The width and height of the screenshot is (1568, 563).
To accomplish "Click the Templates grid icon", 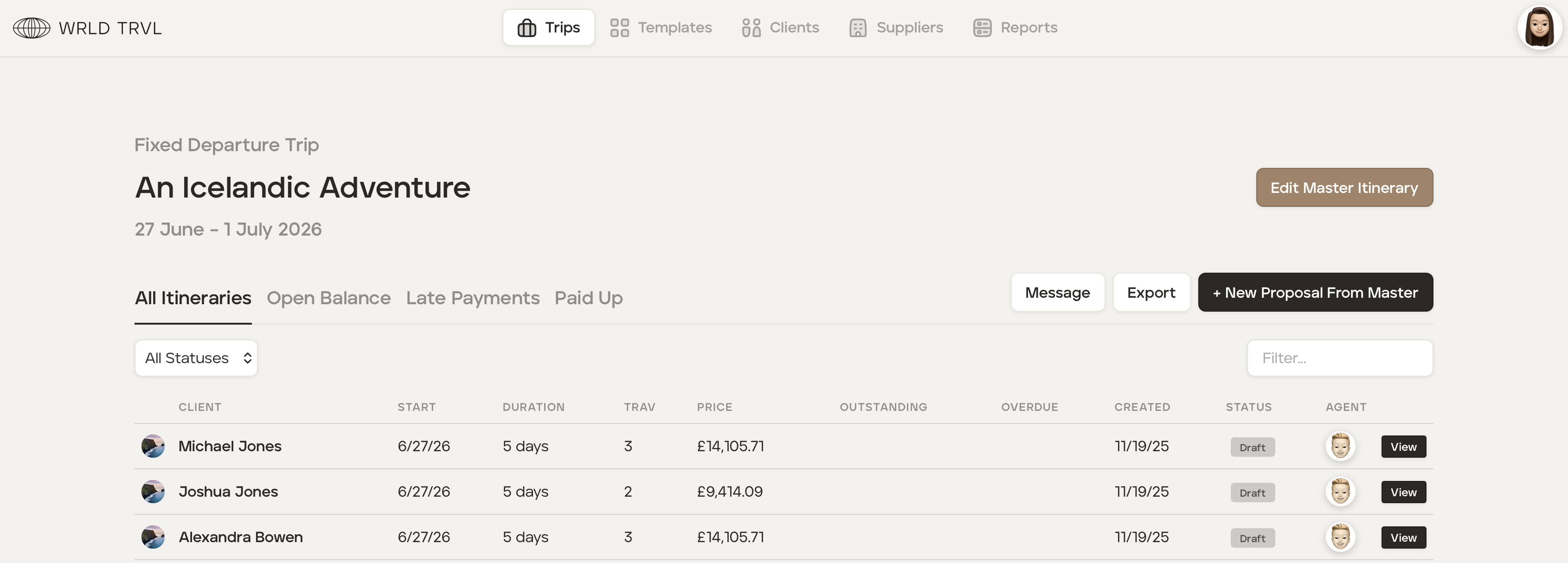I will point(619,28).
